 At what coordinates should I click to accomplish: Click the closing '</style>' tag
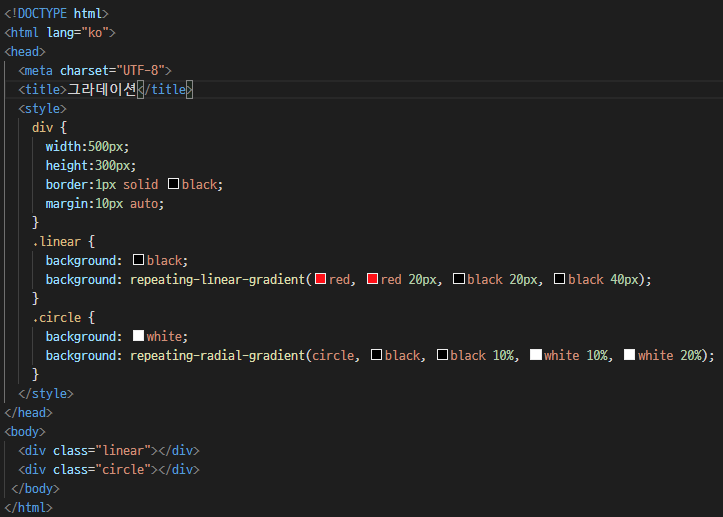click(x=46, y=393)
